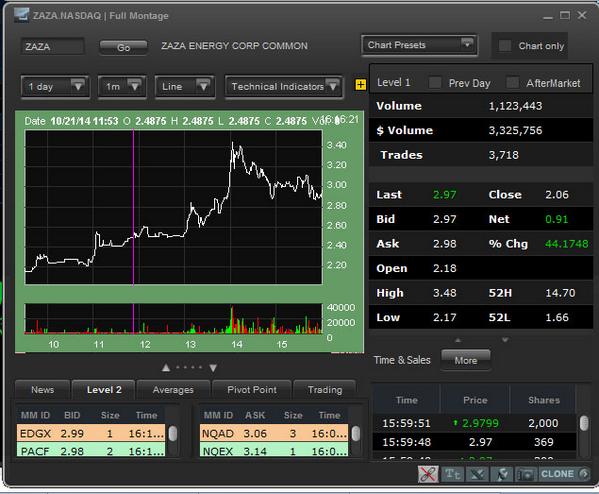Open the Averages tab
This screenshot has width=599, height=494.
173,390
